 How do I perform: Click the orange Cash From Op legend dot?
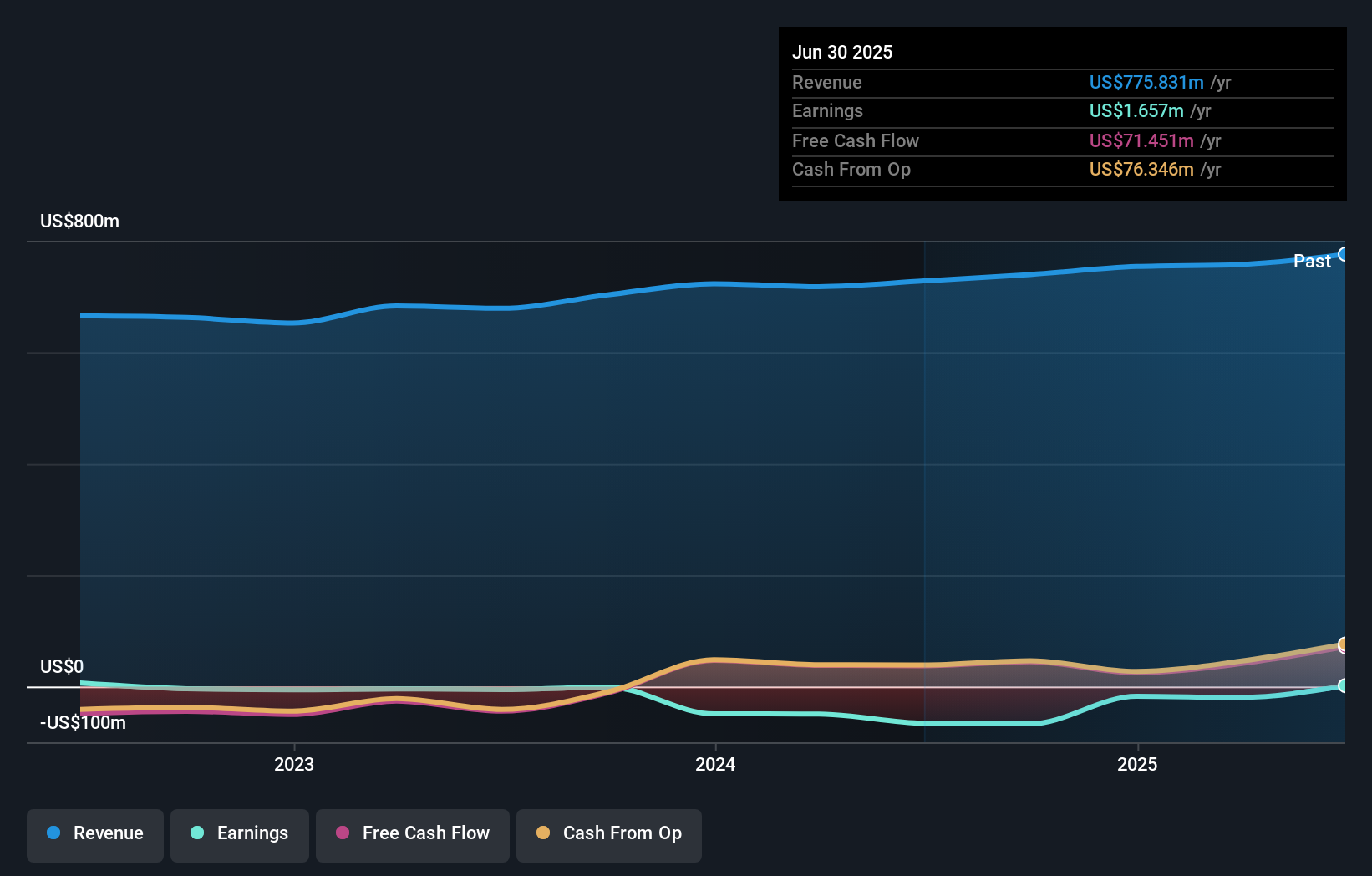(x=543, y=833)
